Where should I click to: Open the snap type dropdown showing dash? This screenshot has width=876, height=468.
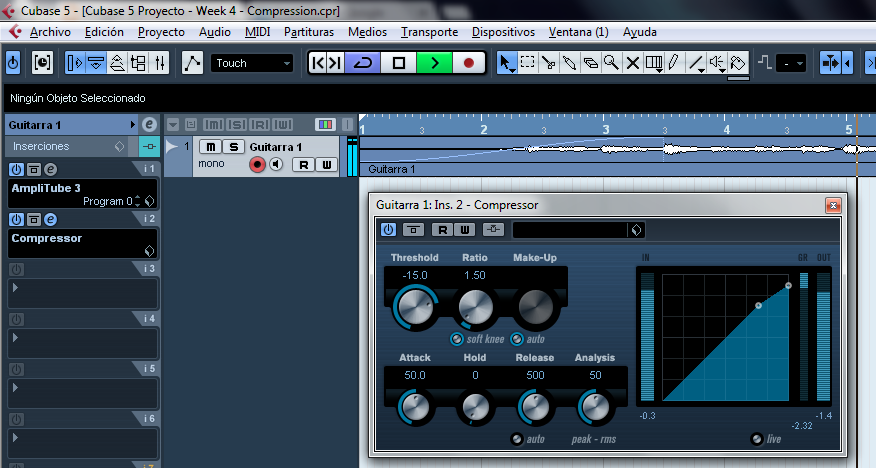pos(792,64)
